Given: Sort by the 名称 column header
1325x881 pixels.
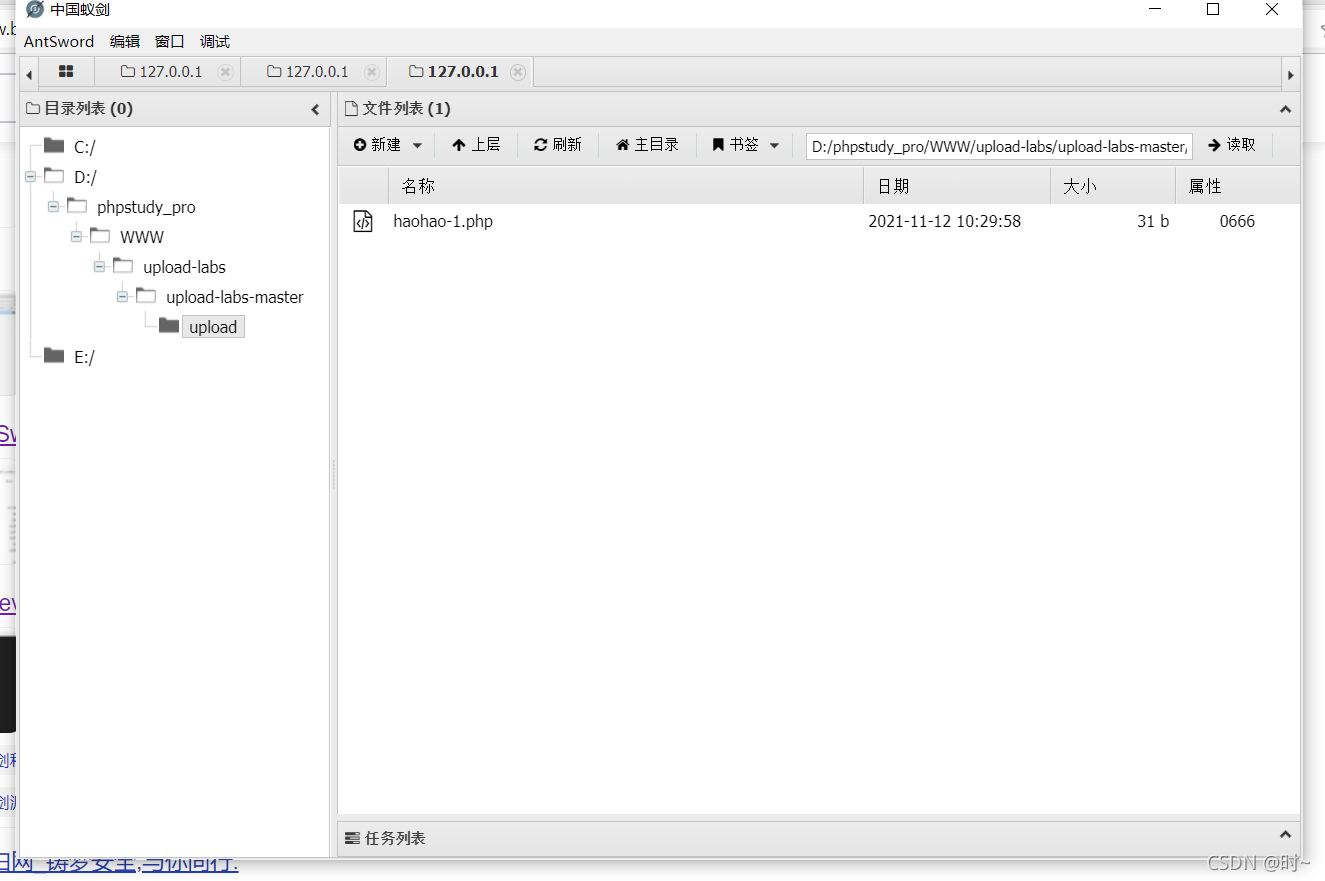Looking at the screenshot, I should point(626,186).
